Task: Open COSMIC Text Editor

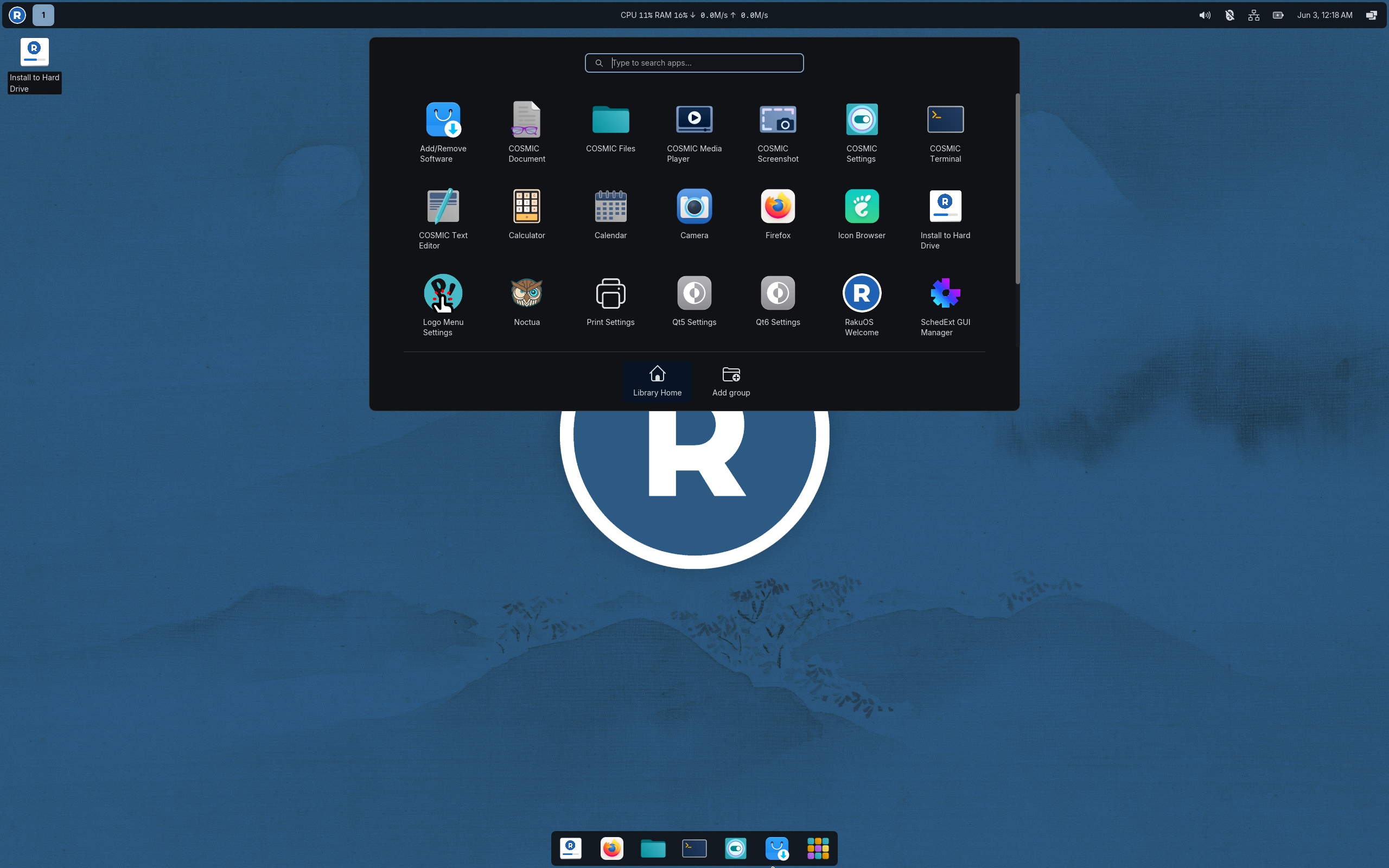Action: [443, 219]
